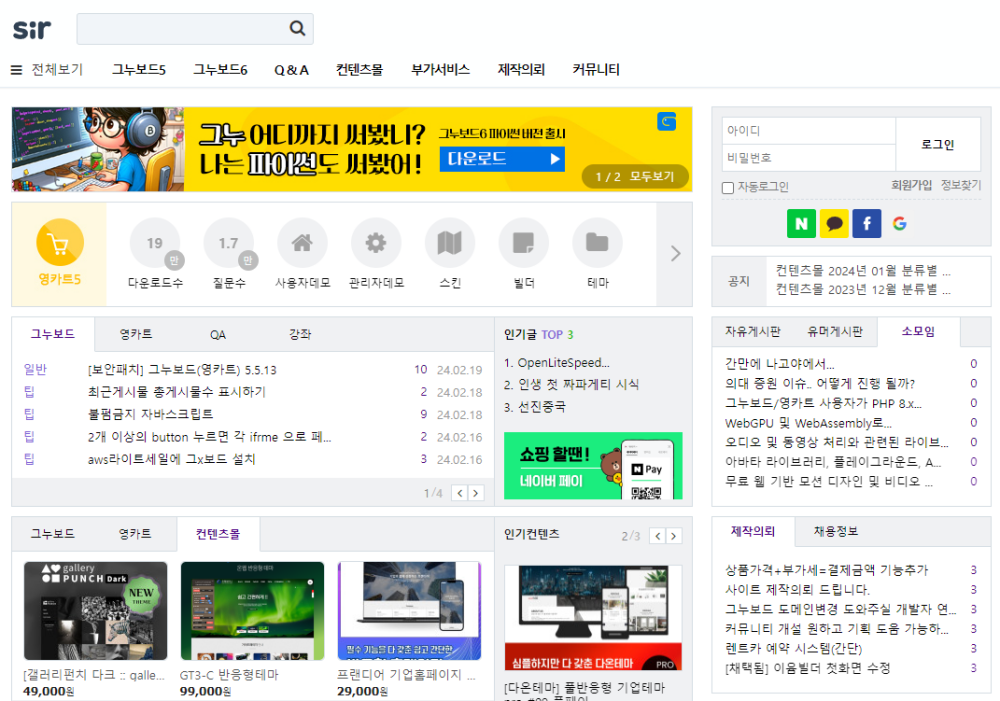Viewport: 1000px width, 701px height.
Task: Click the 다운로드수 19만 circle icon
Action: click(155, 243)
